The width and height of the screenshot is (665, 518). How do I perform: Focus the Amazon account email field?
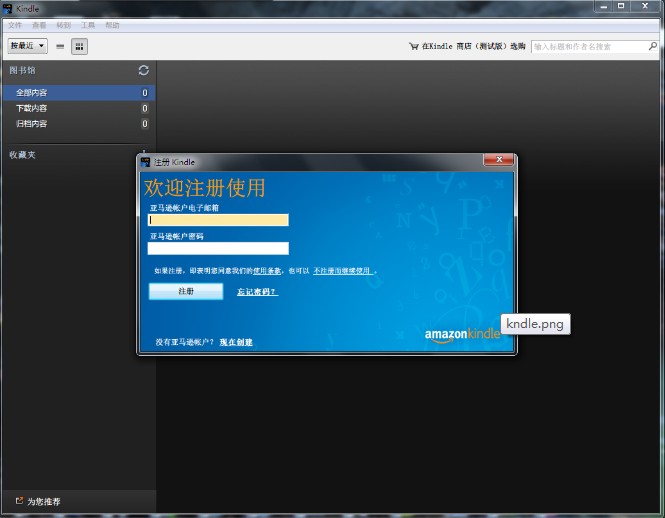[218, 220]
